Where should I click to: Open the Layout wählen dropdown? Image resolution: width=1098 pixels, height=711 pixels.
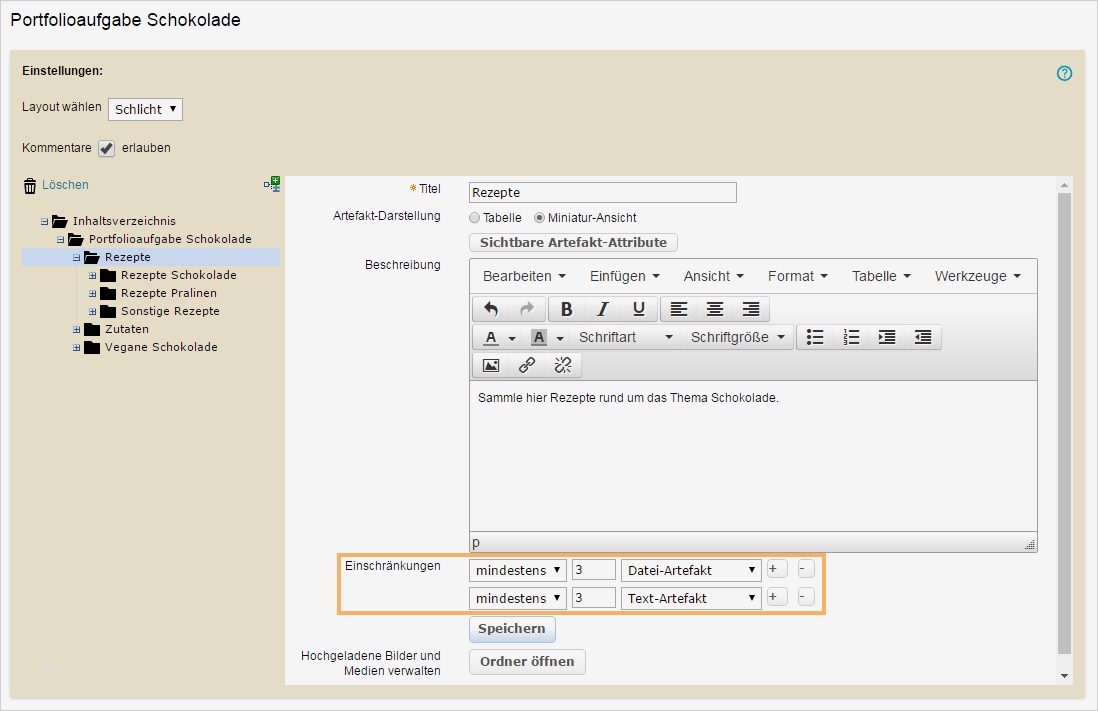(x=145, y=109)
